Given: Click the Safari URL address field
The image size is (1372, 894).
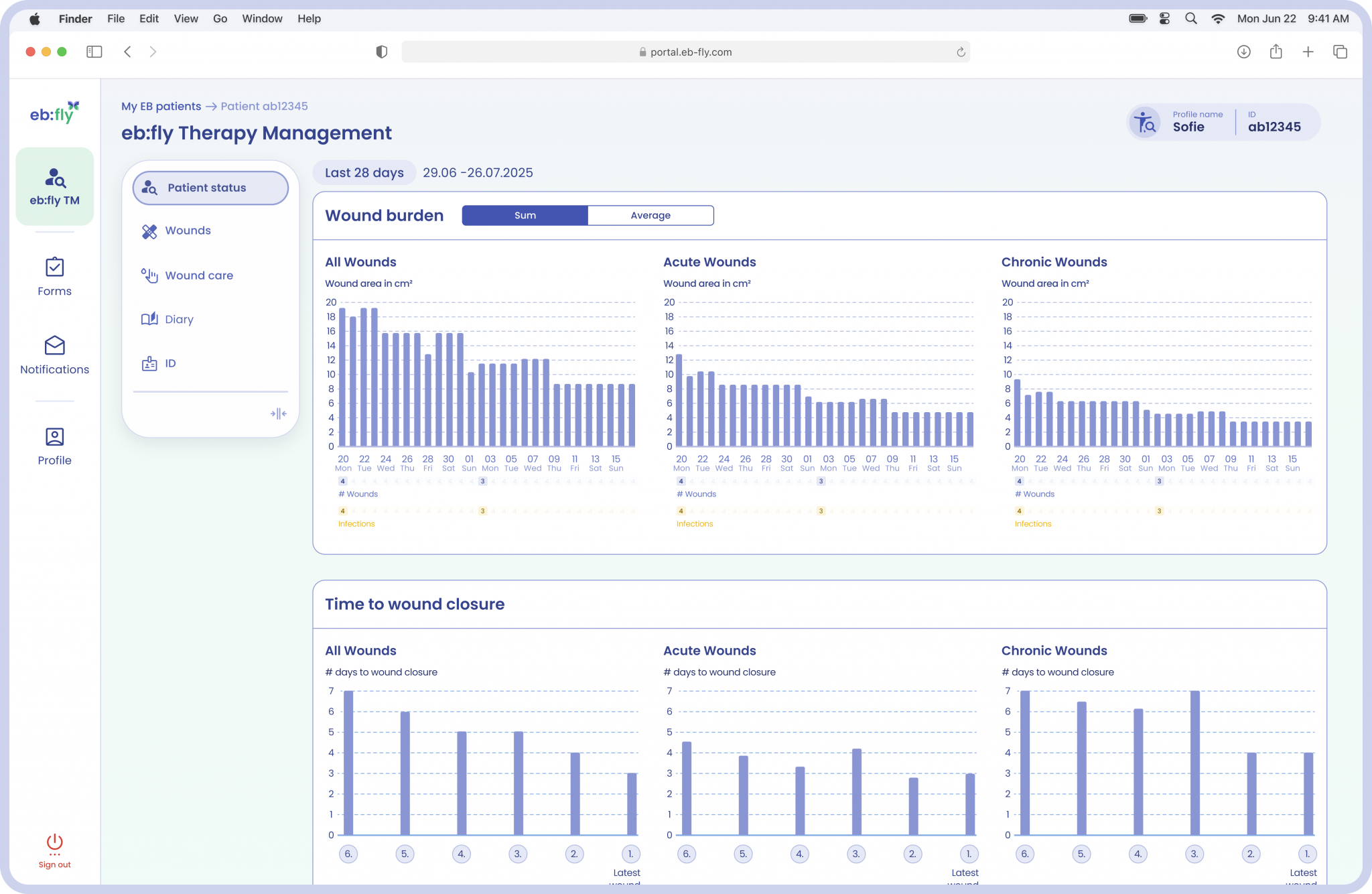Looking at the screenshot, I should tap(685, 52).
